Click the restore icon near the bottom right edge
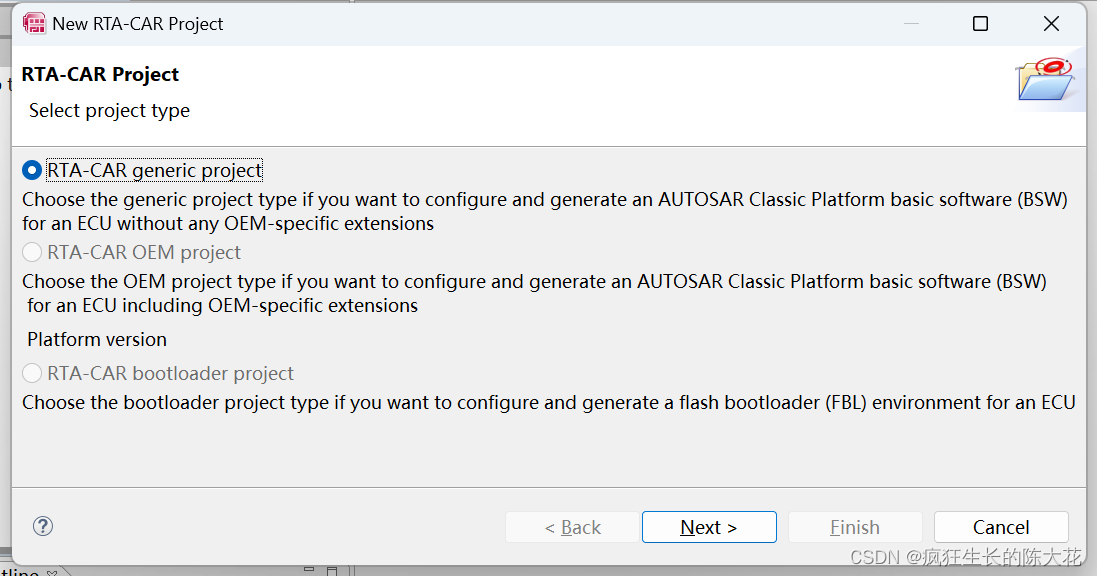This screenshot has height=576, width=1097. (x=332, y=570)
